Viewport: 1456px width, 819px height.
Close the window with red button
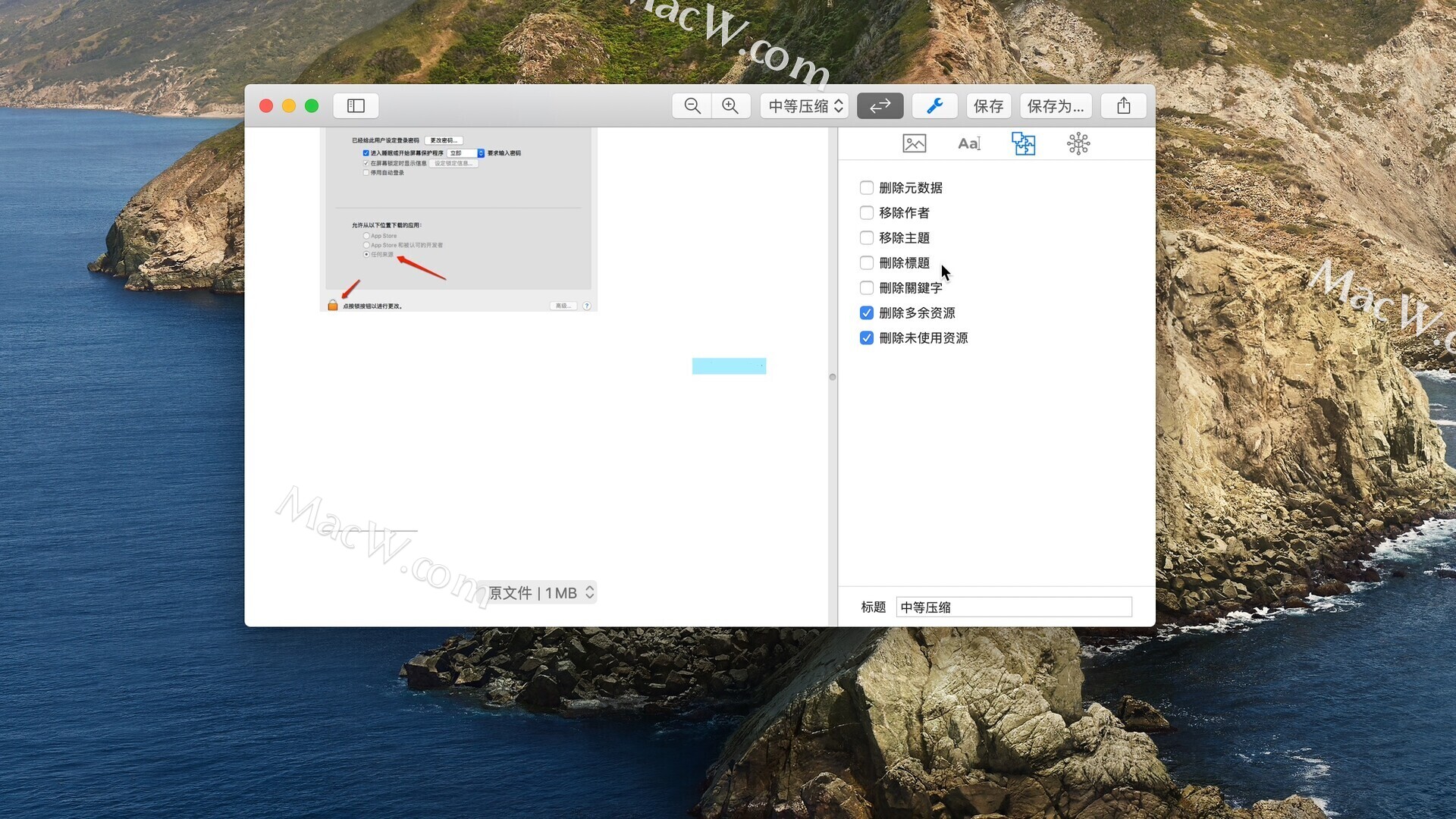(x=266, y=106)
